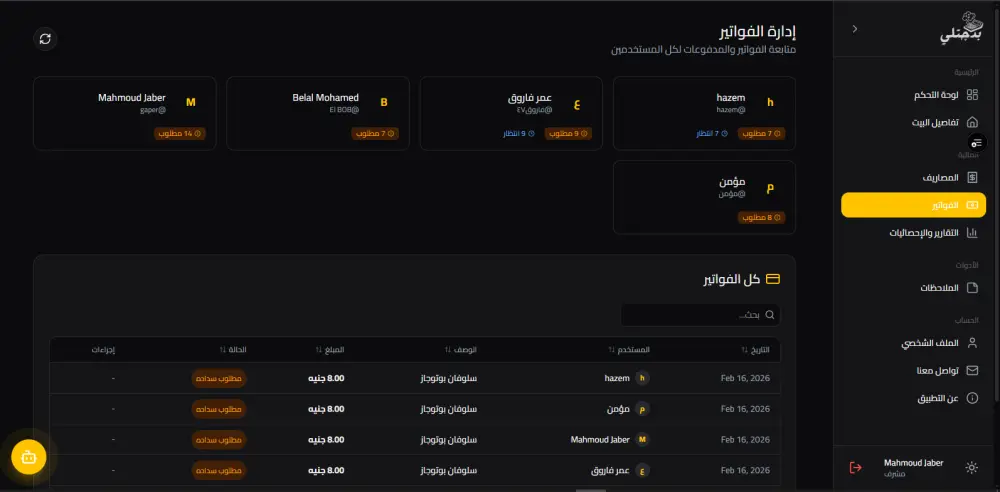Select the Mahmoud Jaber user card
This screenshot has height=492, width=1000.
pyautogui.click(x=124, y=114)
